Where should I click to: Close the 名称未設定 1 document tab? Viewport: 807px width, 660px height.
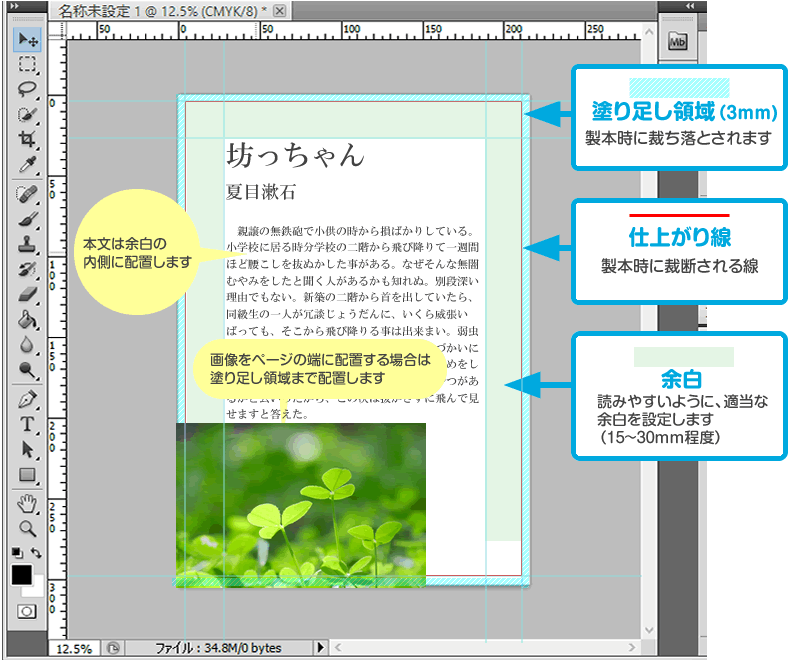click(x=279, y=11)
